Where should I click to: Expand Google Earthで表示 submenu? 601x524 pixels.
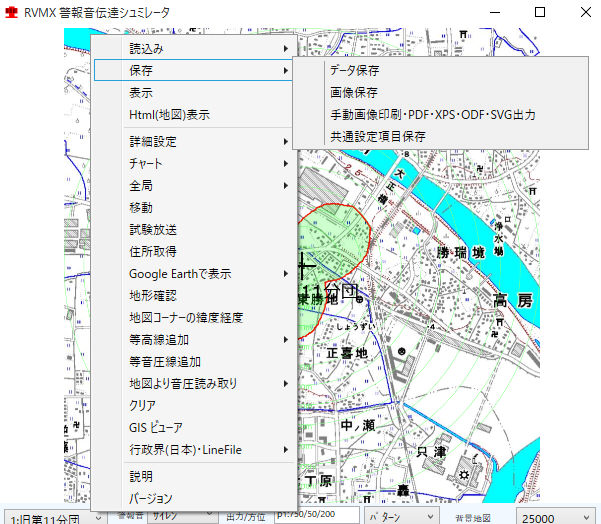[180, 274]
